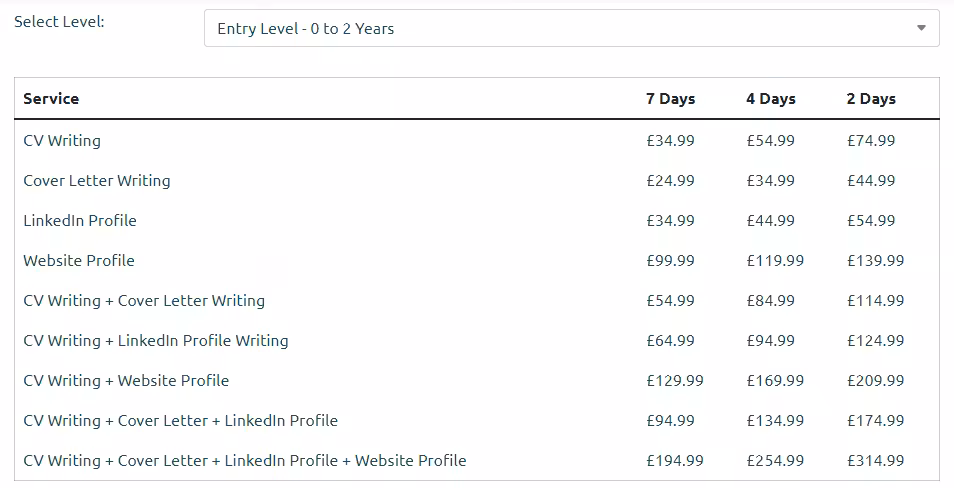Viewport: 954px width, 488px height.
Task: Click the Select Level label
Action: click(x=59, y=21)
